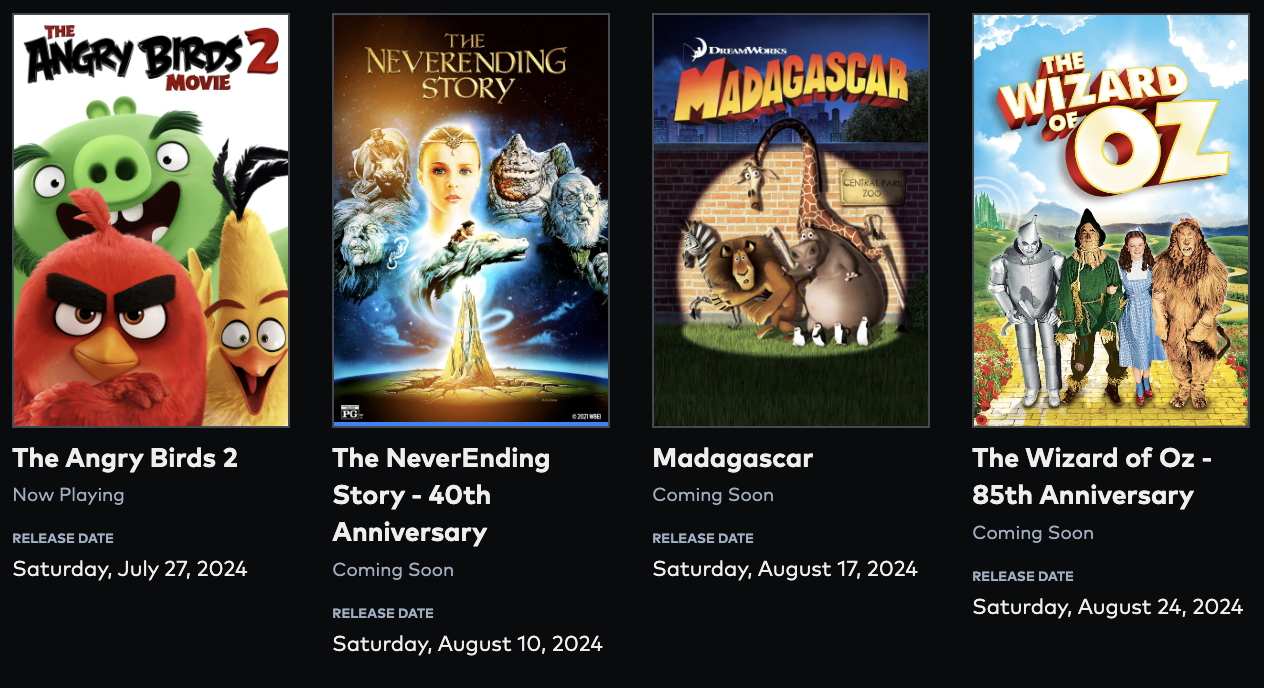This screenshot has height=688, width=1264.
Task: Click the date Saturday, August 10, 2024
Action: [468, 644]
